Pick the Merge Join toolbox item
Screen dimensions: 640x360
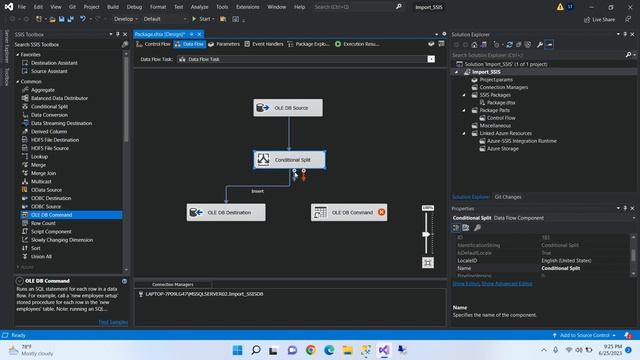[x=43, y=173]
